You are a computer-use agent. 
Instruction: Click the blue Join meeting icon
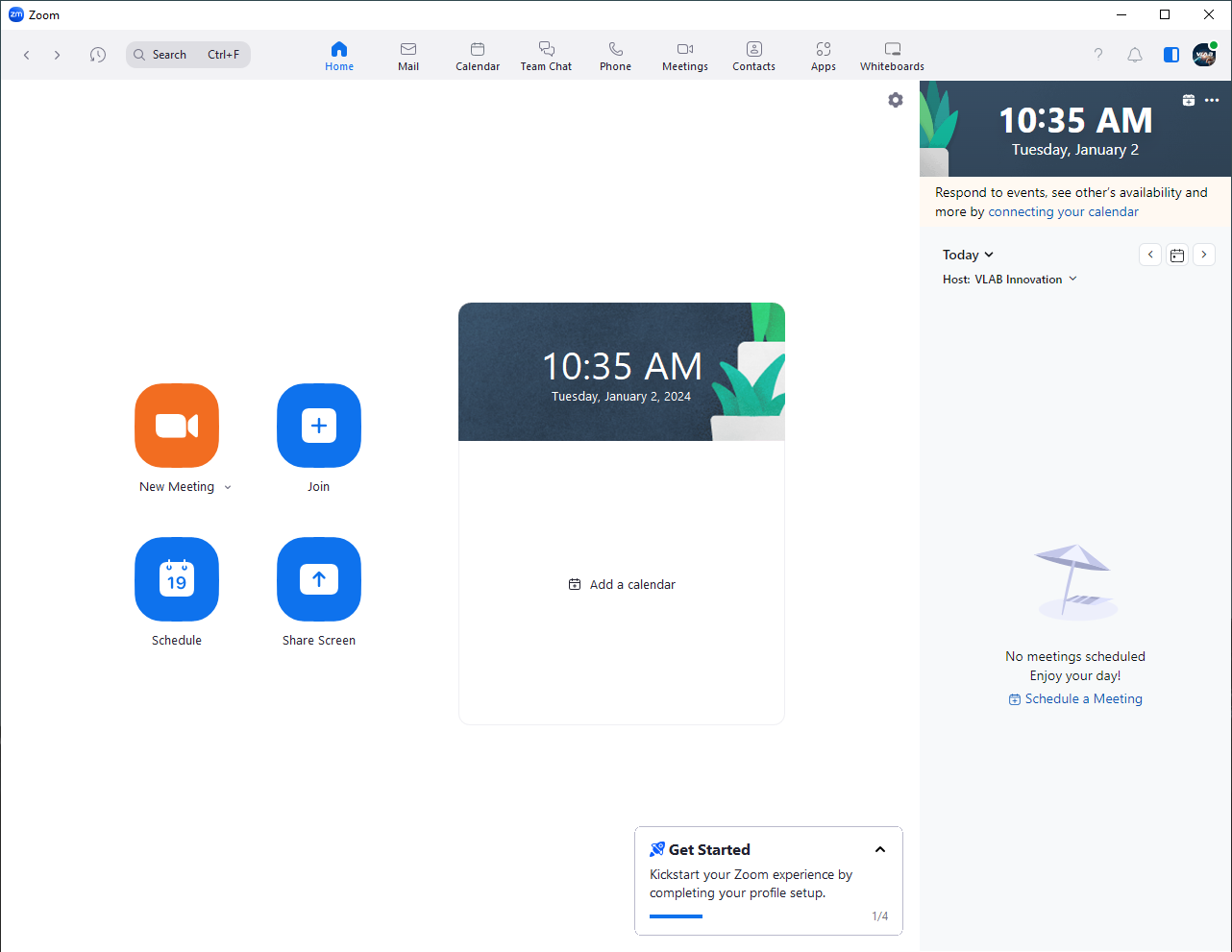click(319, 426)
